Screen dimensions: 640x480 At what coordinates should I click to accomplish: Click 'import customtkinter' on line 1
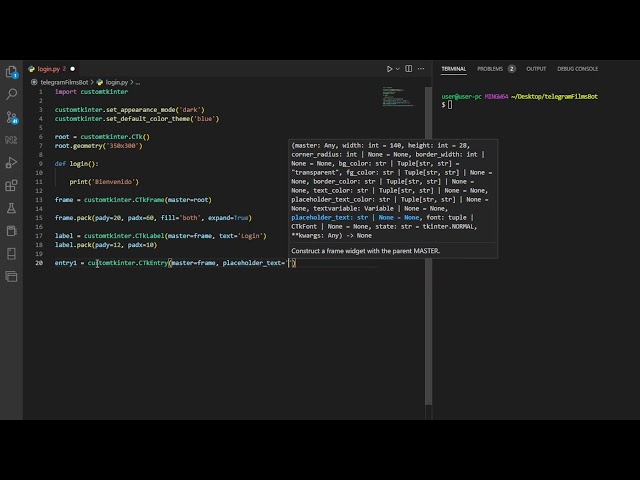pyautogui.click(x=91, y=92)
